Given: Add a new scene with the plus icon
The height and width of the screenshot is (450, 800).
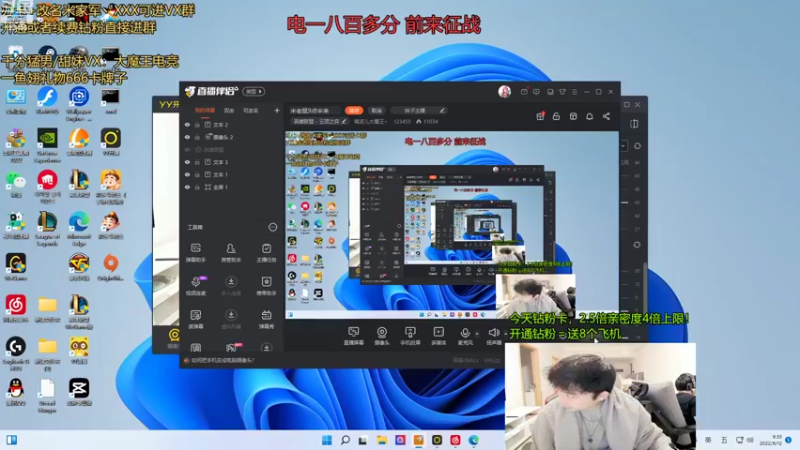Looking at the screenshot, I should point(277,110).
